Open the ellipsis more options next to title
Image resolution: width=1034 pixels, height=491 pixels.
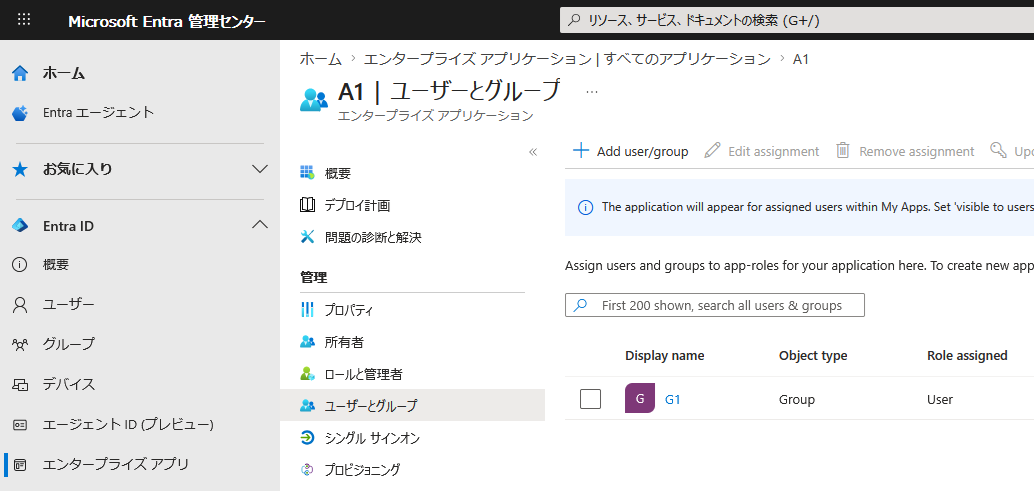click(x=592, y=92)
